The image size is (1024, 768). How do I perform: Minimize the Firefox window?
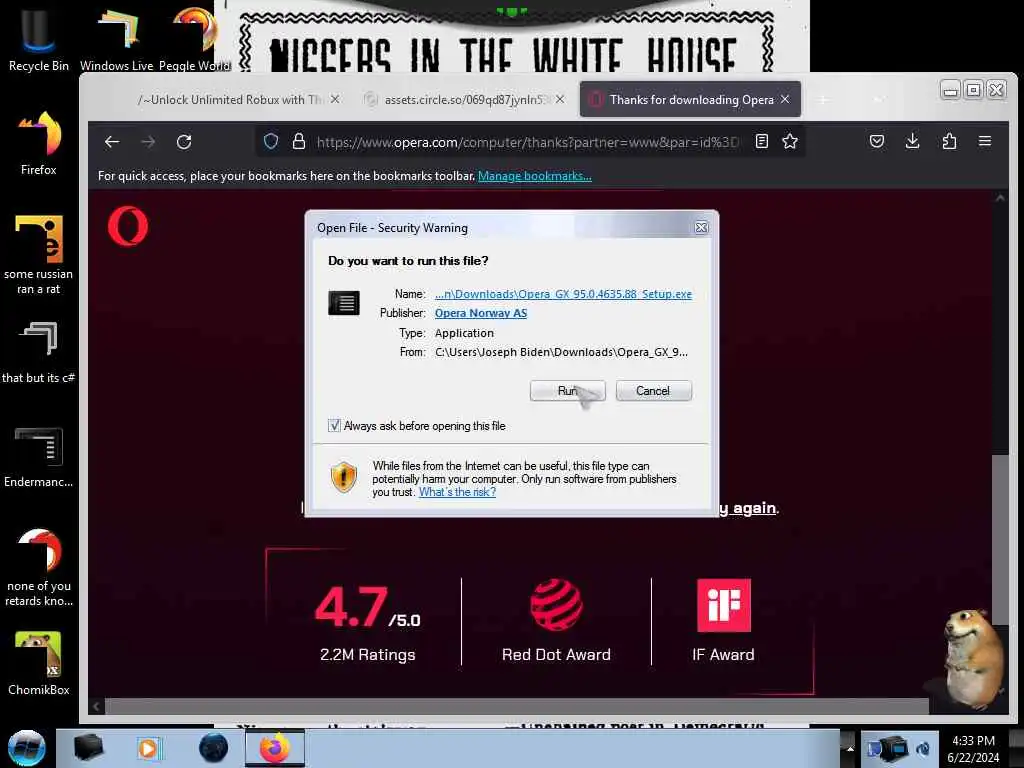[951, 90]
